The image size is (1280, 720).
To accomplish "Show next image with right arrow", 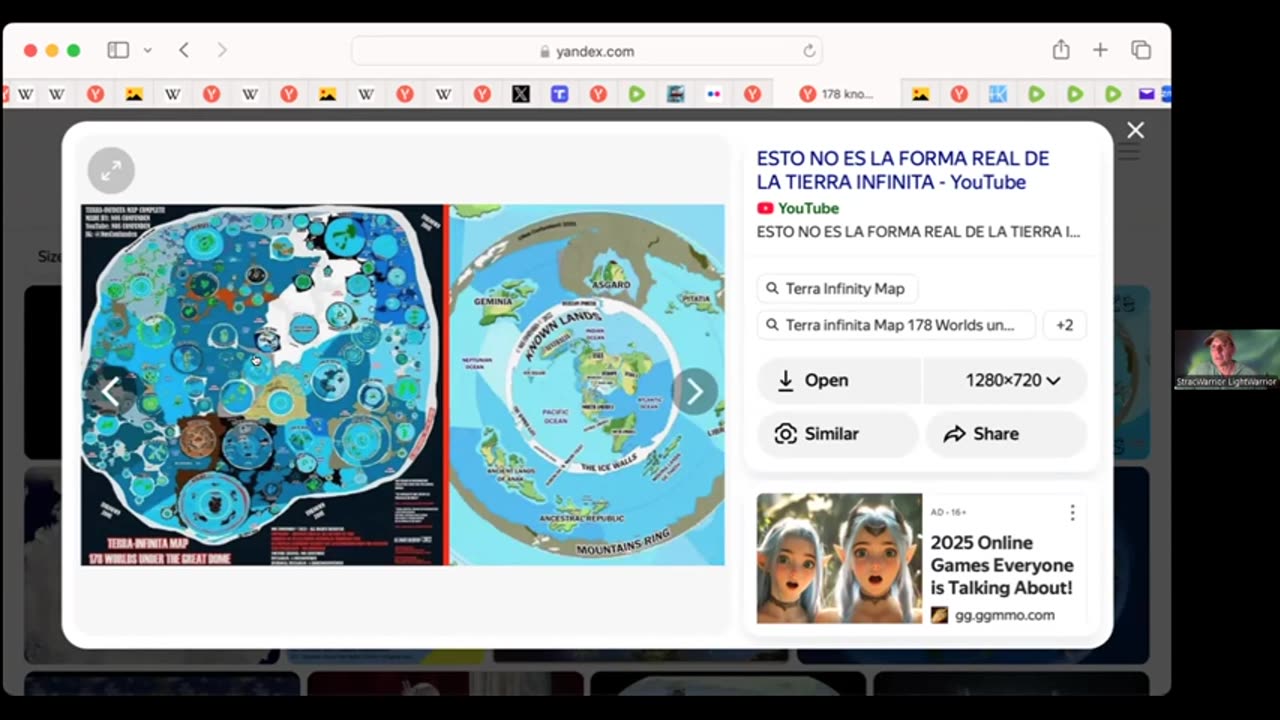I will pyautogui.click(x=694, y=390).
